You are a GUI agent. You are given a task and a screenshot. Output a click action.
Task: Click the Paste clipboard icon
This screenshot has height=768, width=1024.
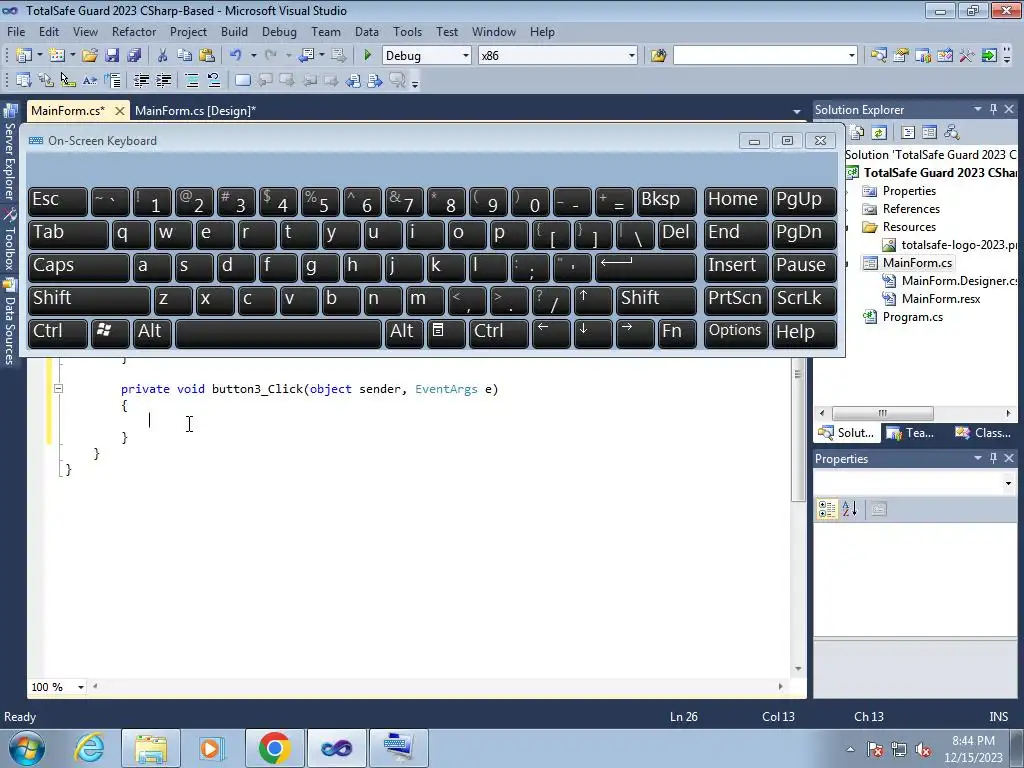(x=207, y=56)
